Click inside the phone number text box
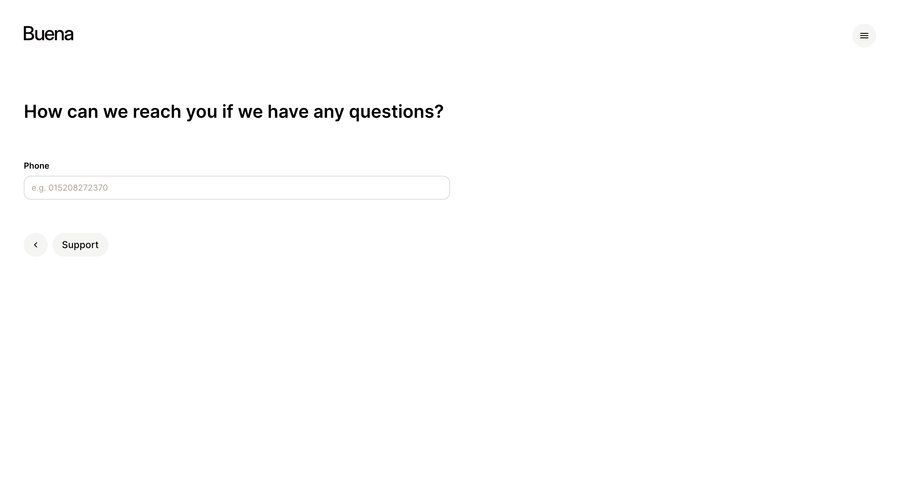 tap(236, 188)
